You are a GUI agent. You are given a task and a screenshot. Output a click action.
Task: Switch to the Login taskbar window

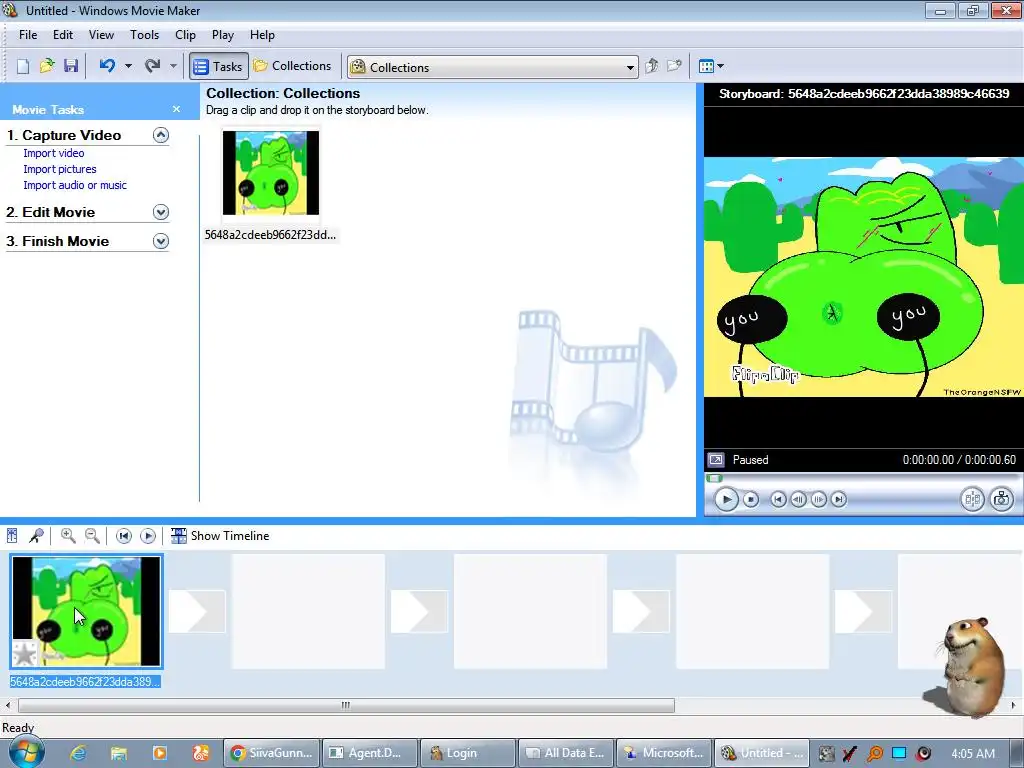pyautogui.click(x=468, y=753)
